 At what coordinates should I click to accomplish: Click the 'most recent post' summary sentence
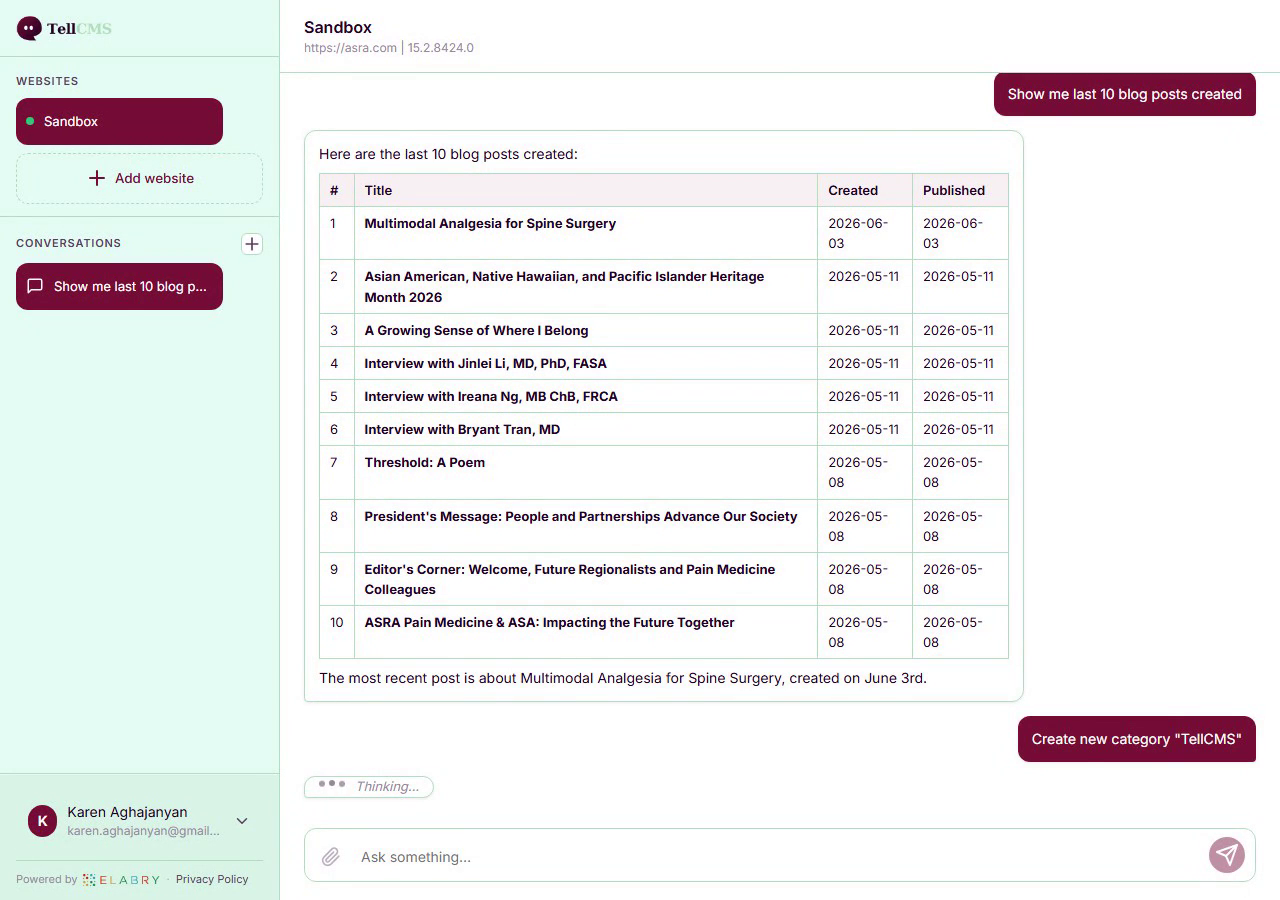coord(623,678)
